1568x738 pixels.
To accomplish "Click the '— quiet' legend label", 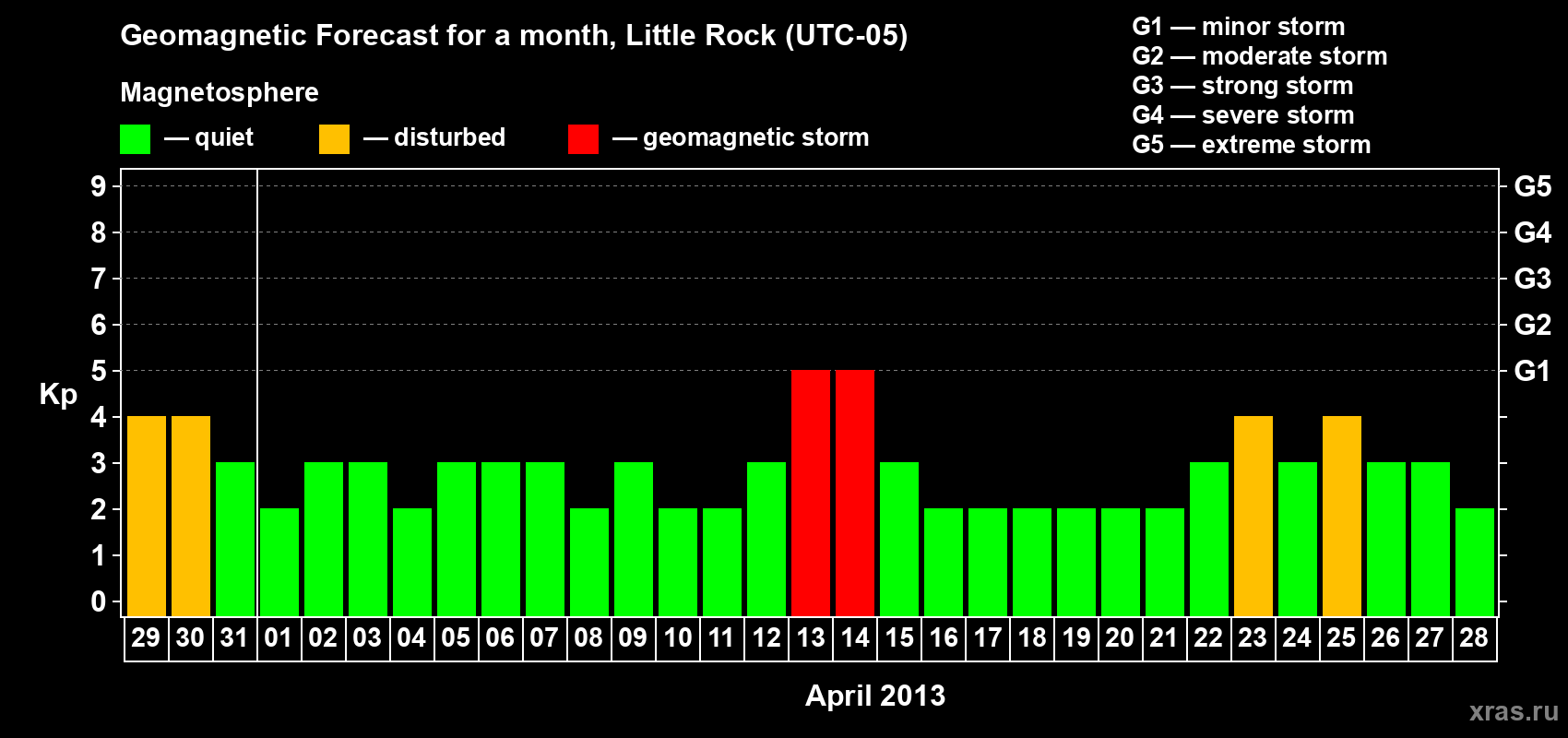I will coord(208,137).
